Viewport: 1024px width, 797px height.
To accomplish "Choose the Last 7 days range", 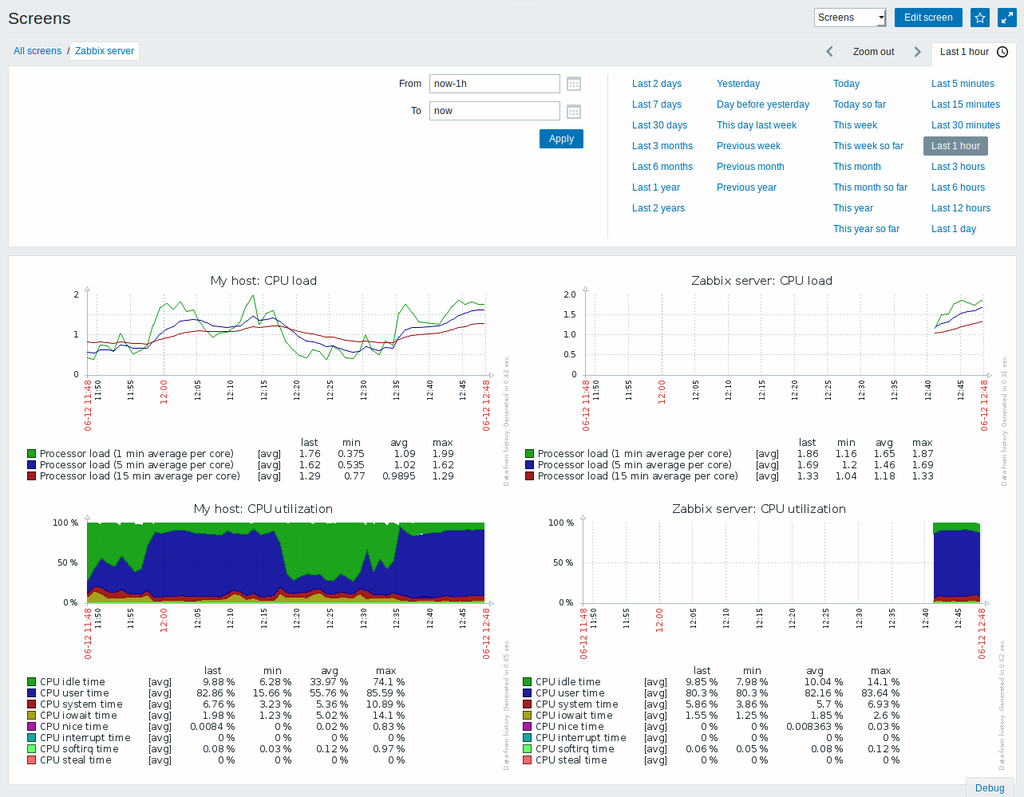I will [656, 105].
